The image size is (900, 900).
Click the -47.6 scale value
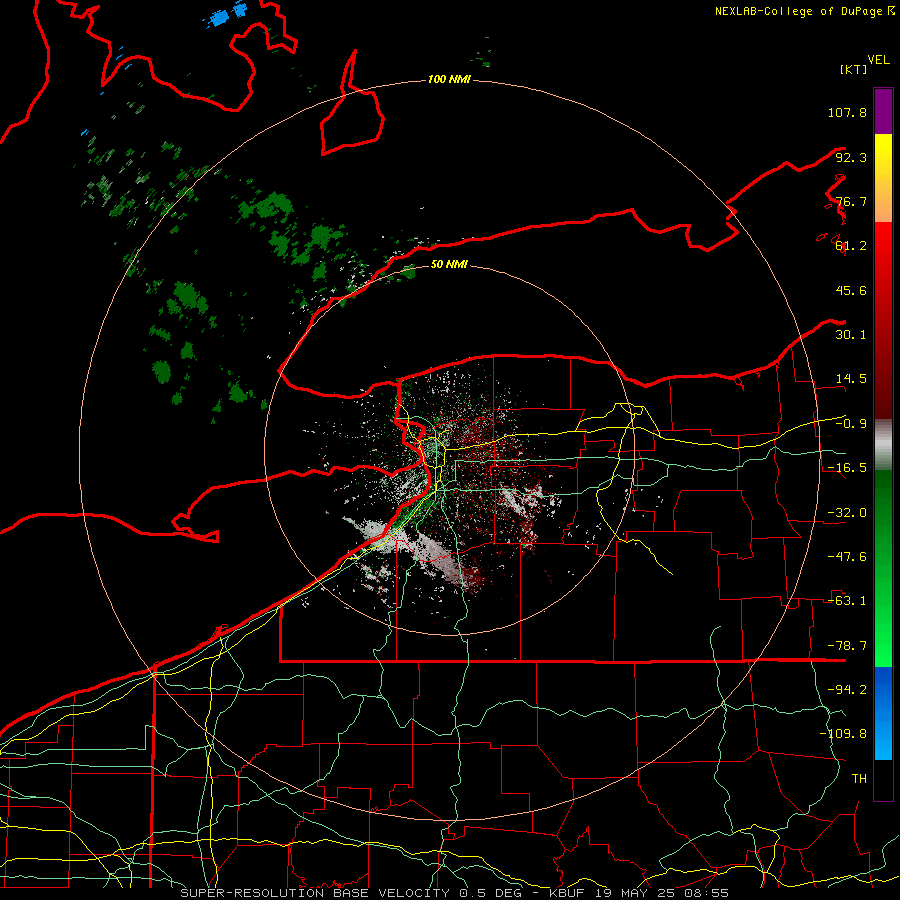click(x=847, y=557)
